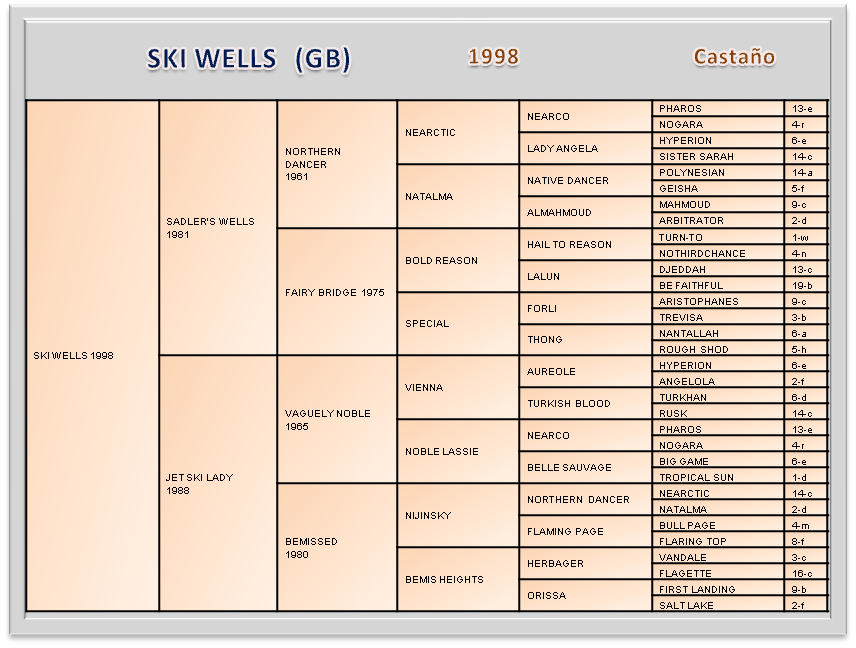856x648 pixels.
Task: Select the NATIVE DANCER entry
Action: 568,180
